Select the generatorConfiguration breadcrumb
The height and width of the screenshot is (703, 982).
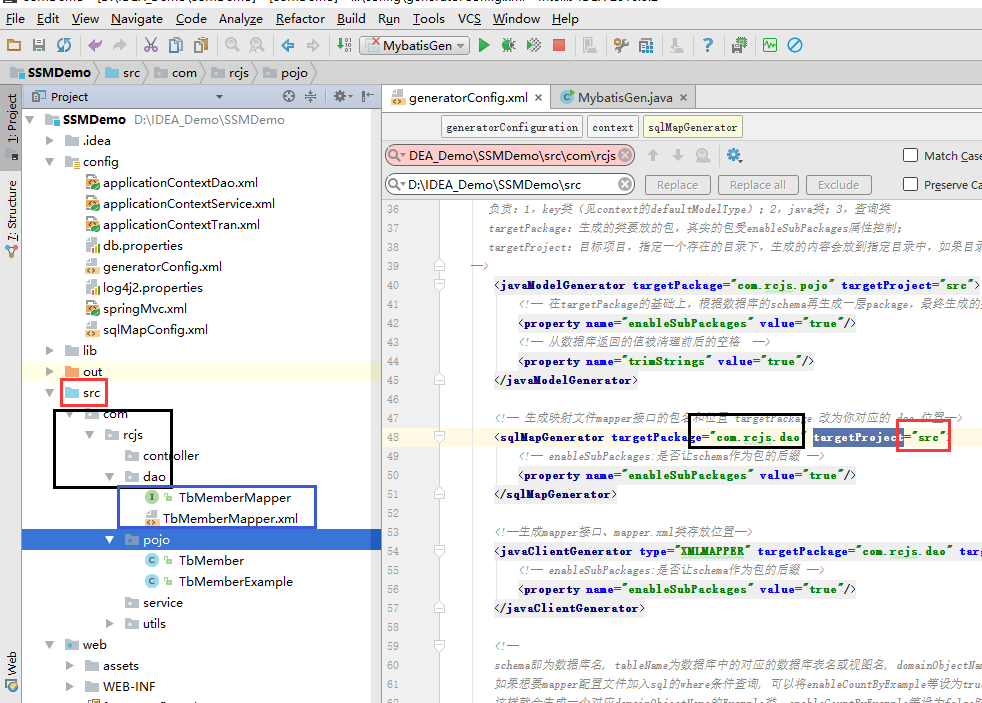point(512,127)
